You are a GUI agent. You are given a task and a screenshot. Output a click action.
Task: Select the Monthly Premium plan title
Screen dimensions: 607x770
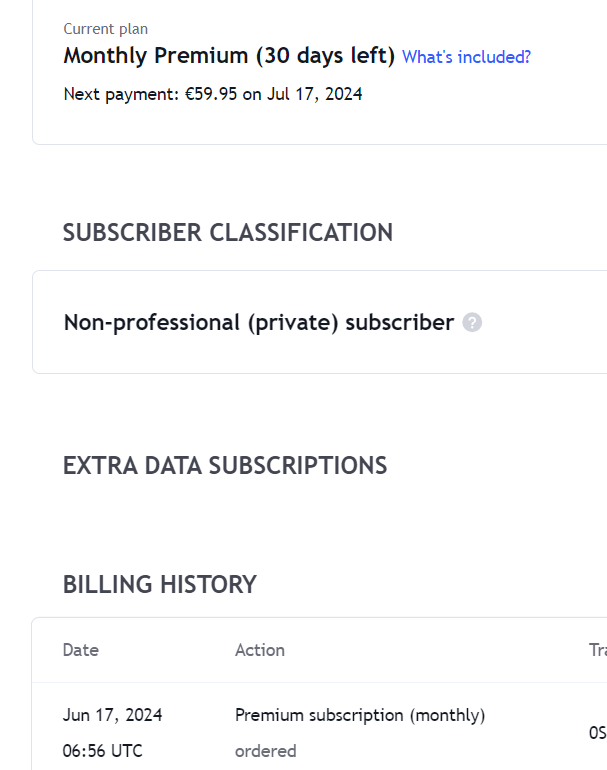[x=229, y=55]
